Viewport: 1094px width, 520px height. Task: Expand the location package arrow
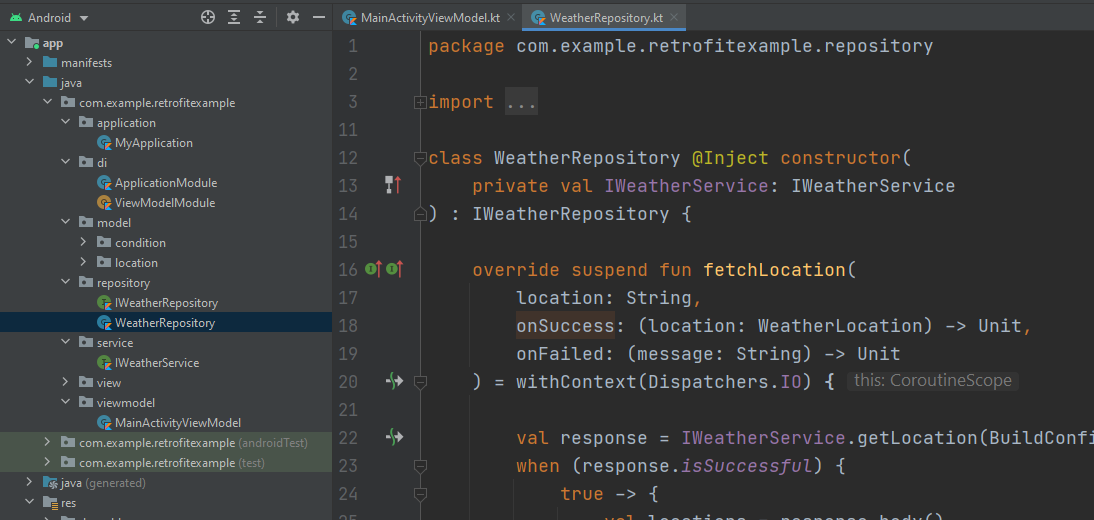84,263
